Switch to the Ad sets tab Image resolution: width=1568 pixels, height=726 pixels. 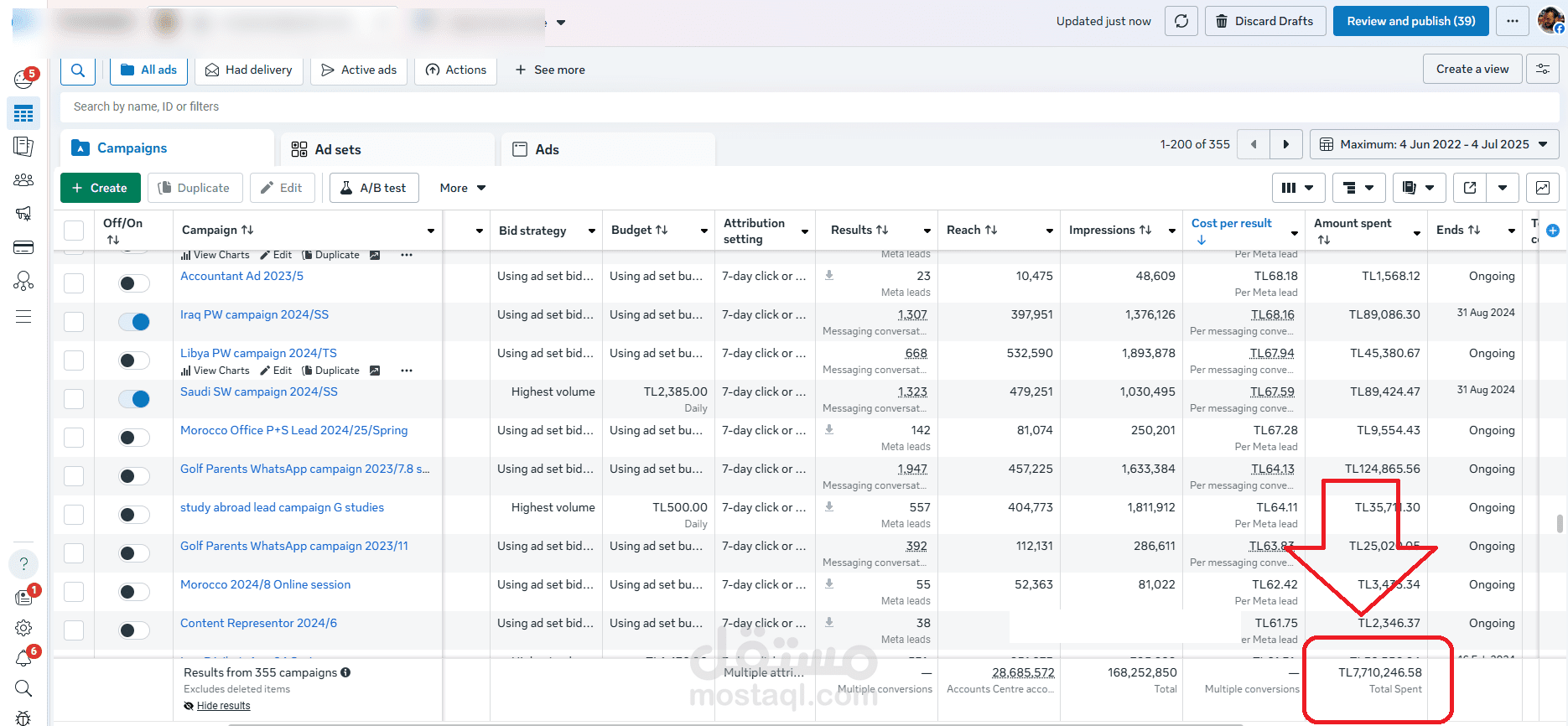coord(387,149)
